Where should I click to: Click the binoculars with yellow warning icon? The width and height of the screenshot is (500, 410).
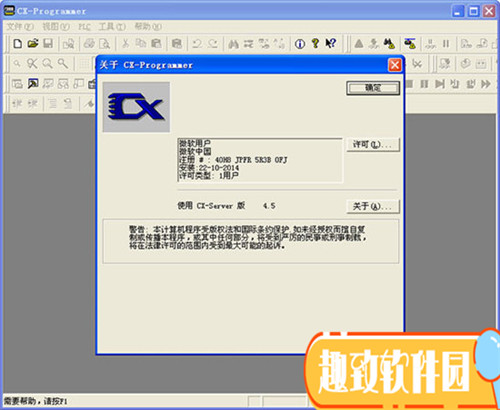coord(389,44)
